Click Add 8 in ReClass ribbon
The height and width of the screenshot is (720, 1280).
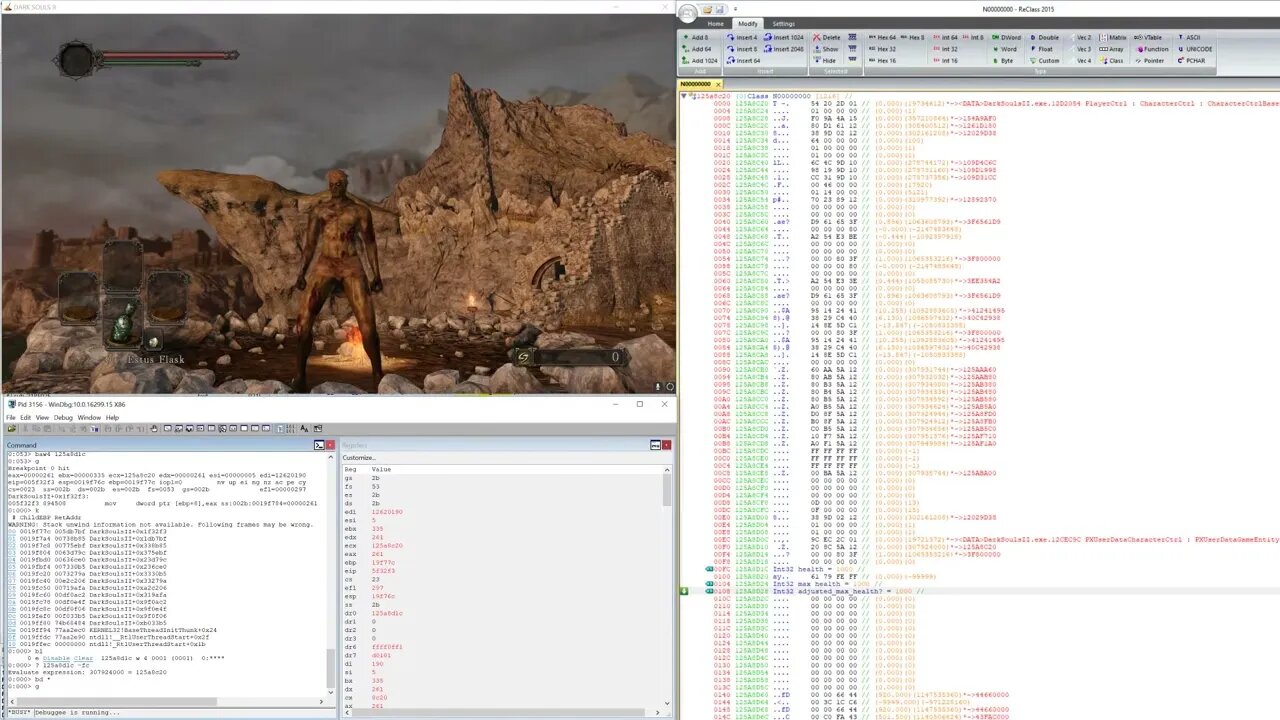pyautogui.click(x=696, y=37)
